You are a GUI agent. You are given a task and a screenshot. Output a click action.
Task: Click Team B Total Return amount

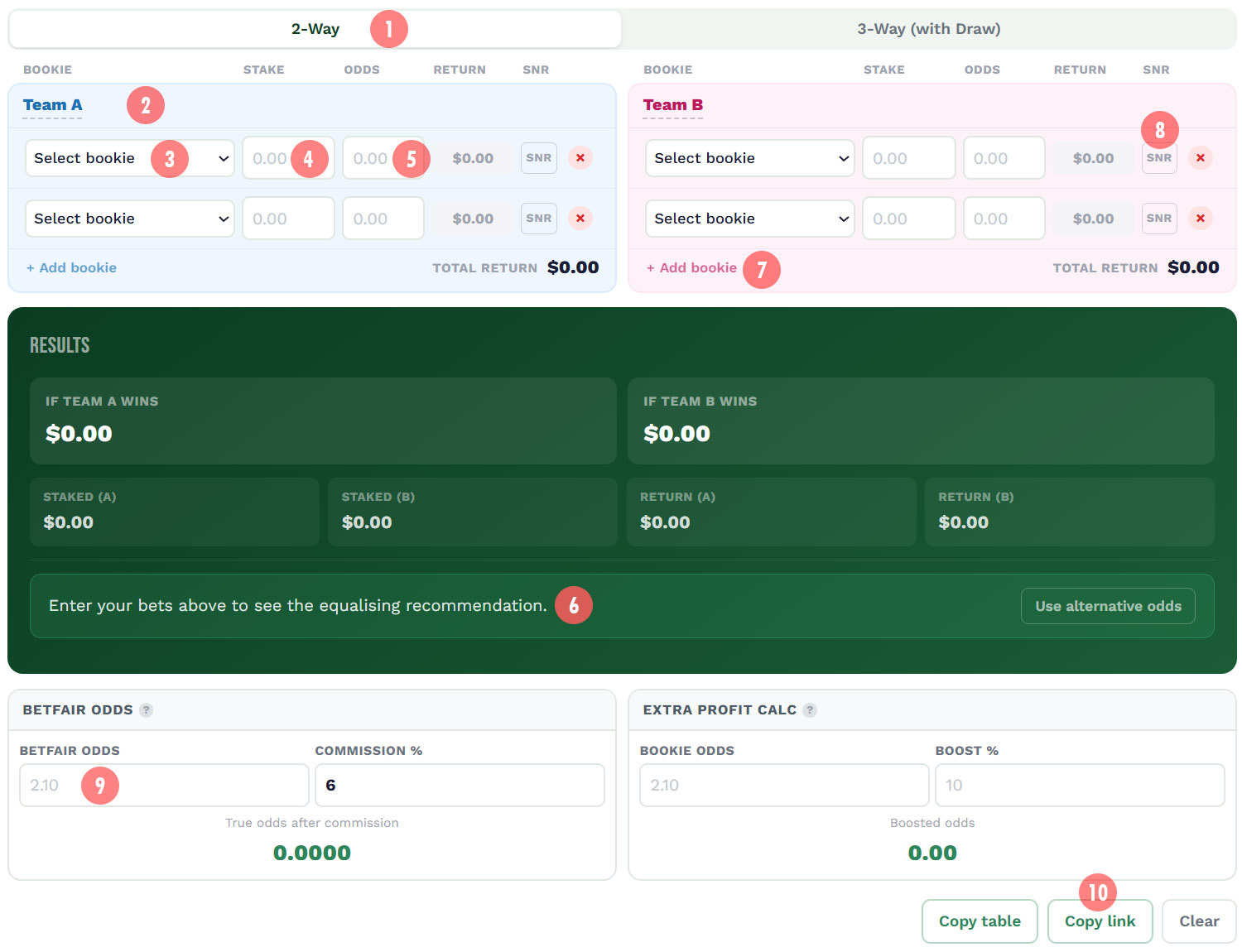click(1193, 267)
